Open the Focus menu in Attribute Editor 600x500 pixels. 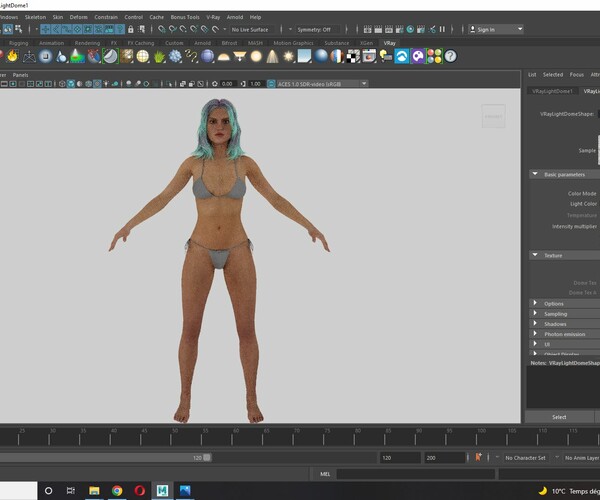576,75
